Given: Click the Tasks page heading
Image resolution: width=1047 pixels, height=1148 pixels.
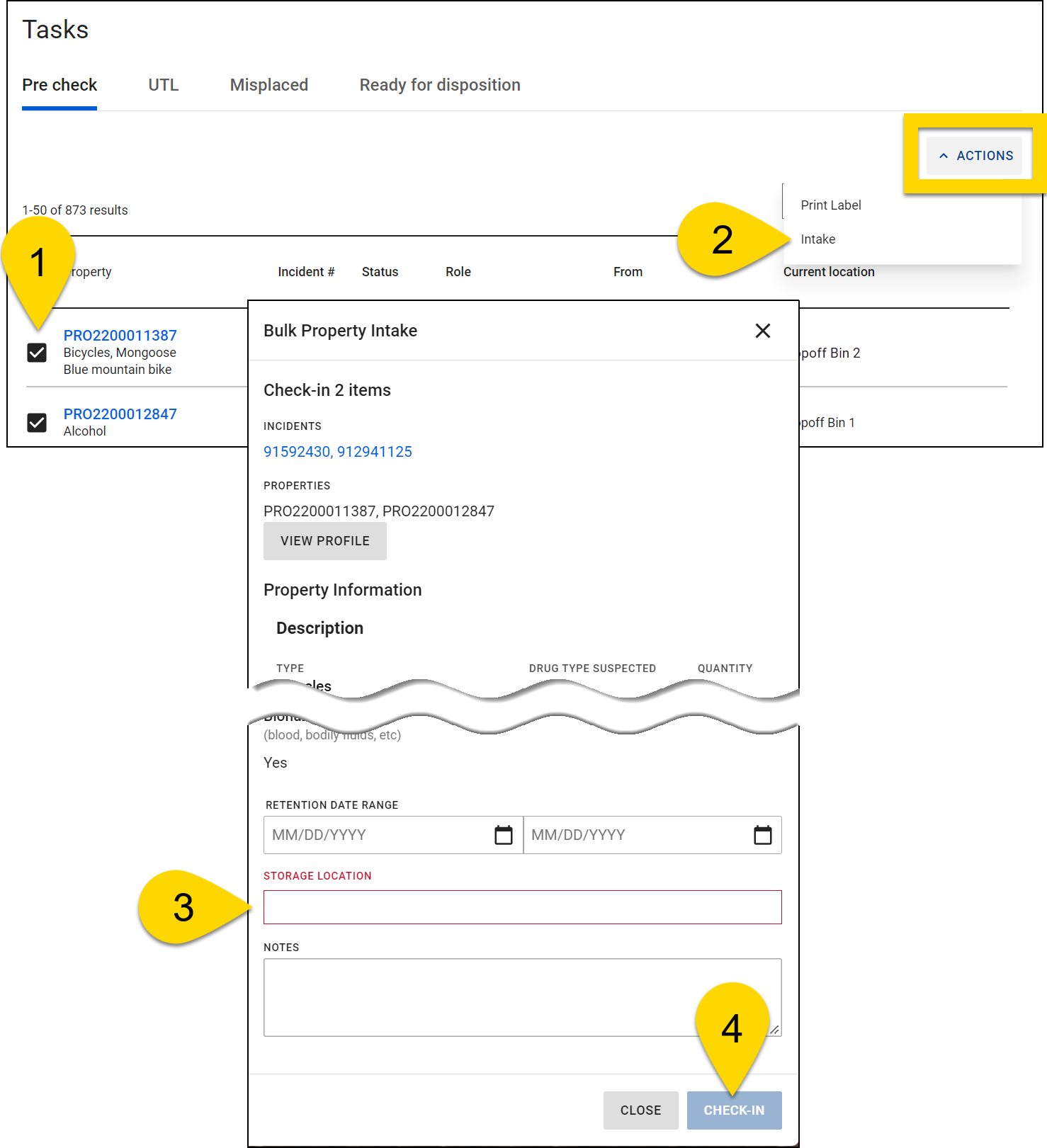Looking at the screenshot, I should click(55, 30).
